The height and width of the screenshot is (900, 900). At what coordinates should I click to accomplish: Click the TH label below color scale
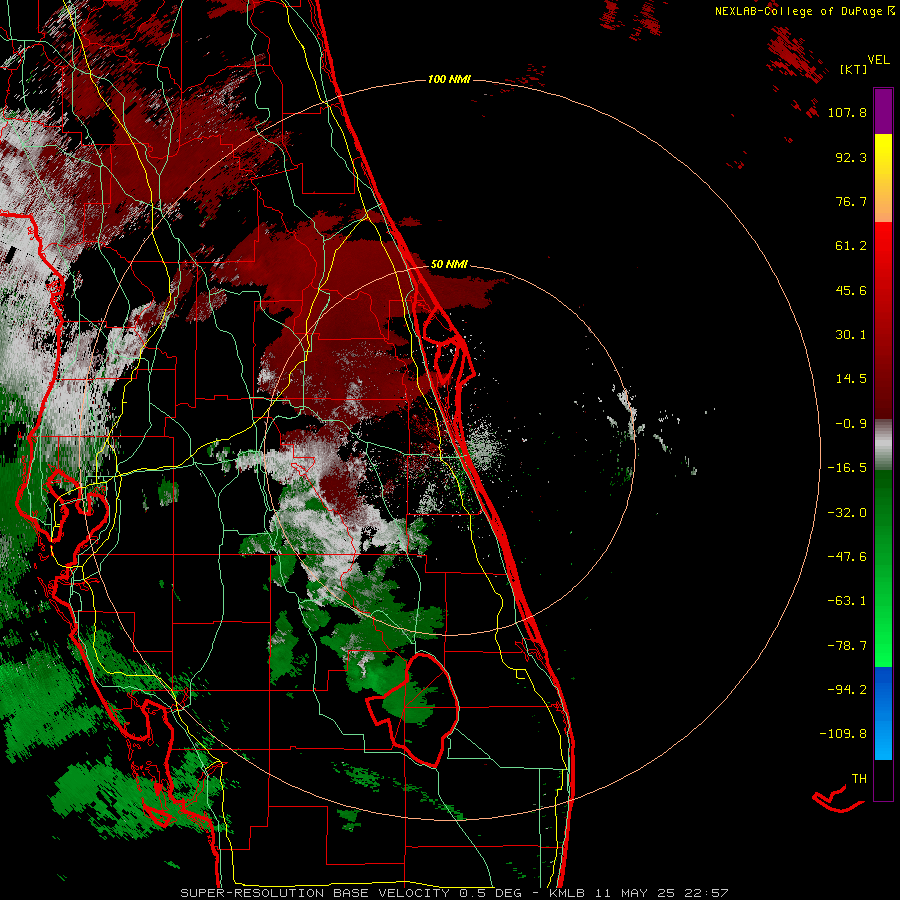pos(859,779)
